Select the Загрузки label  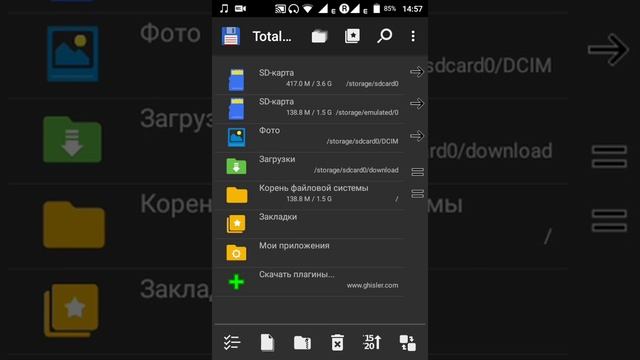[x=277, y=159]
